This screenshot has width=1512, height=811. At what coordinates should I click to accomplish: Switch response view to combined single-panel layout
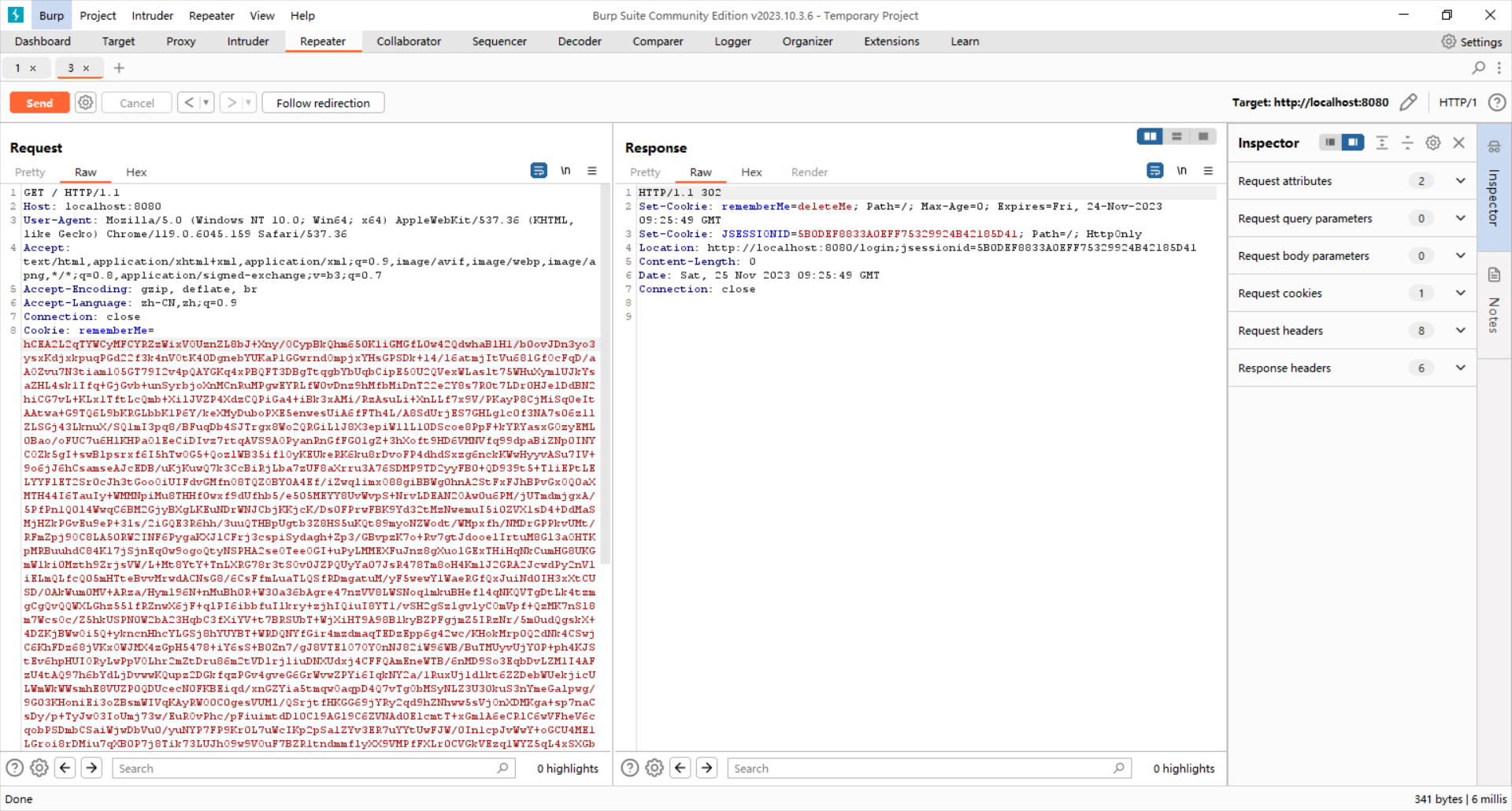coord(1203,136)
